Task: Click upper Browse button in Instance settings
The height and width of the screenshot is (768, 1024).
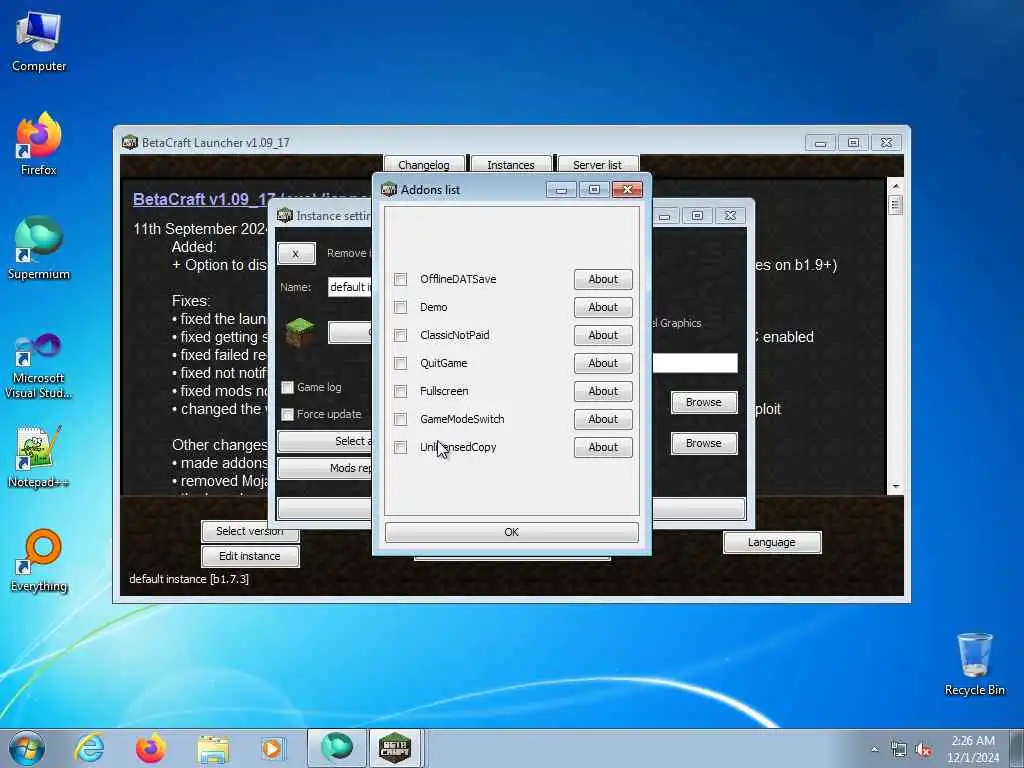Action: tap(703, 402)
